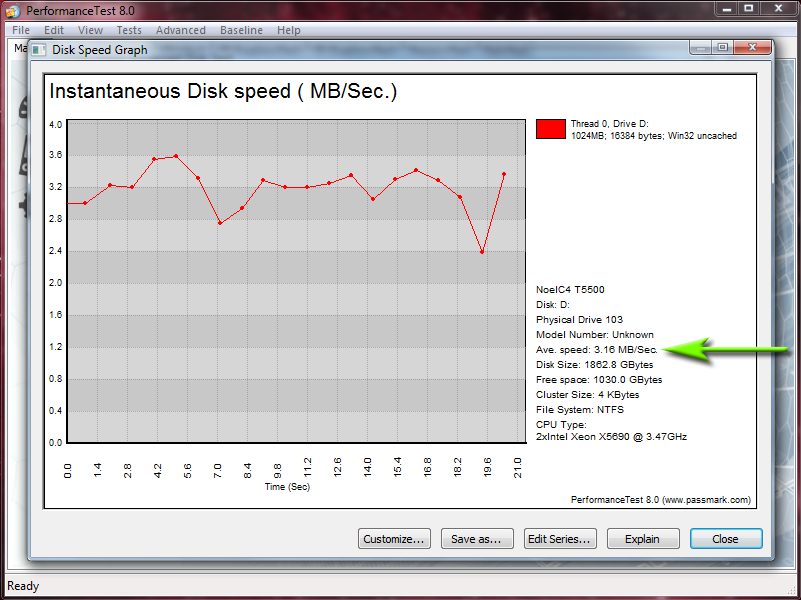Click '1024MB; 16384 bytes; Win32 uncached' text
This screenshot has height=600, width=801.
653,136
